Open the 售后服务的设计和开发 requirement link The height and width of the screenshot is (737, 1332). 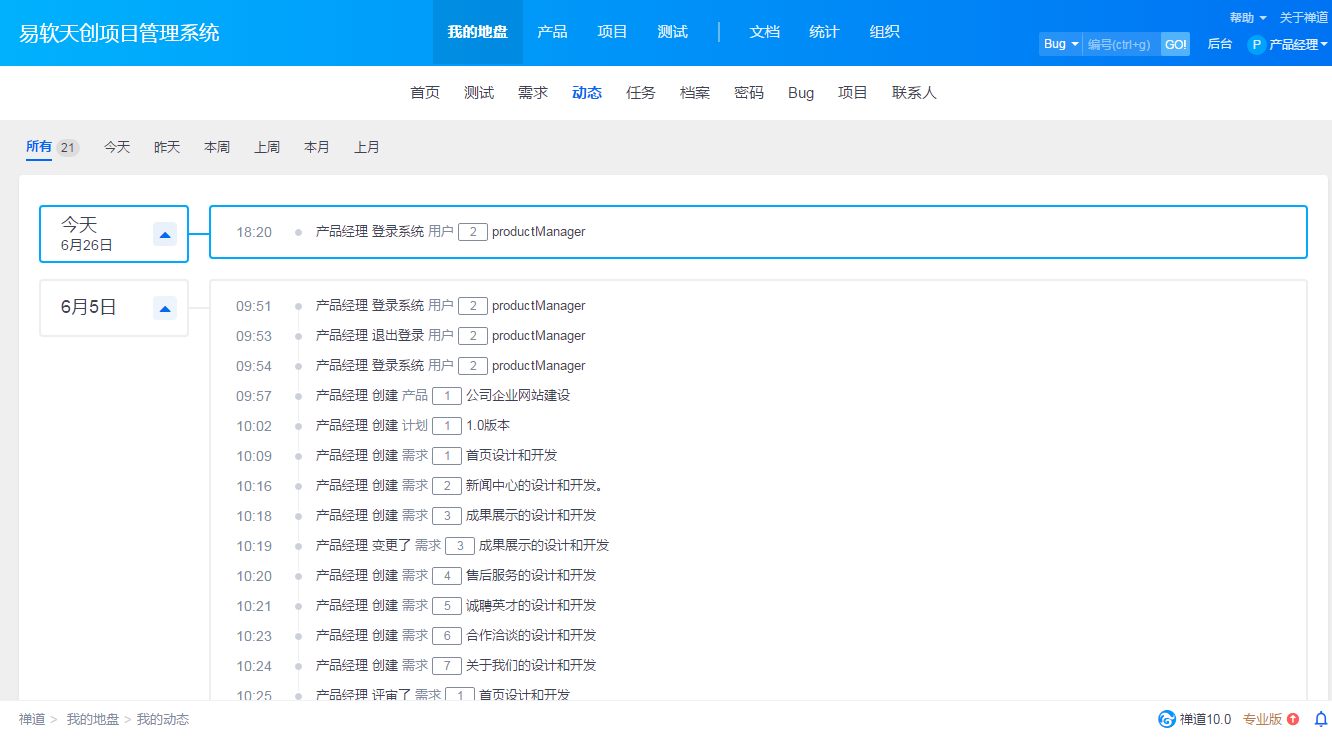(x=531, y=576)
